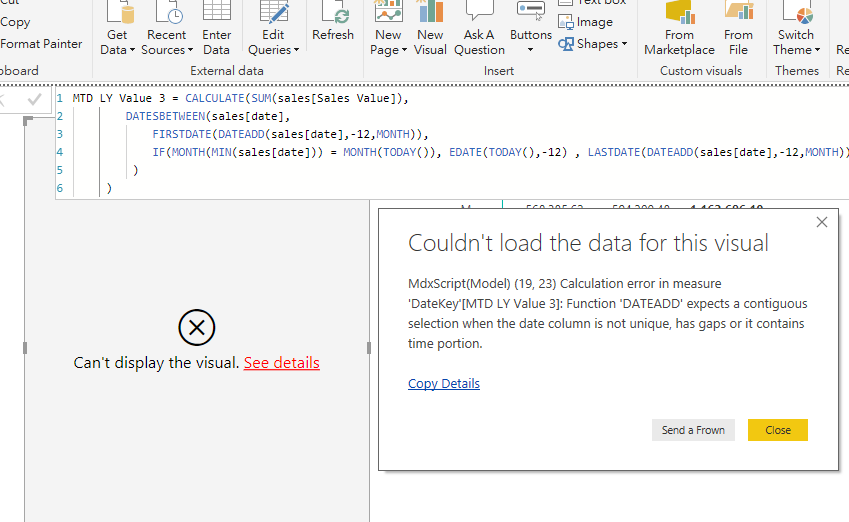Click the New Page icon
Screen dimensions: 849x522
point(388,11)
